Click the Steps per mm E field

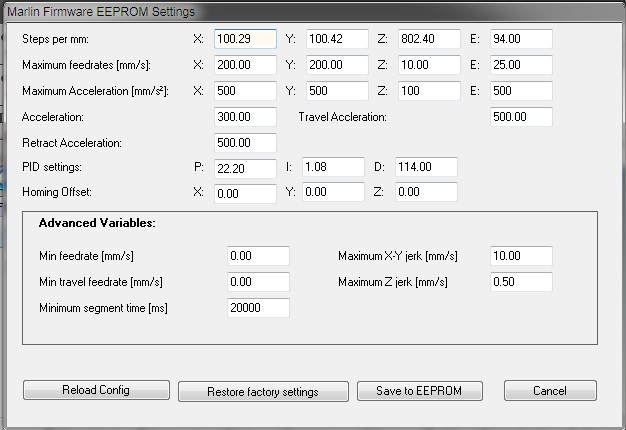click(521, 40)
